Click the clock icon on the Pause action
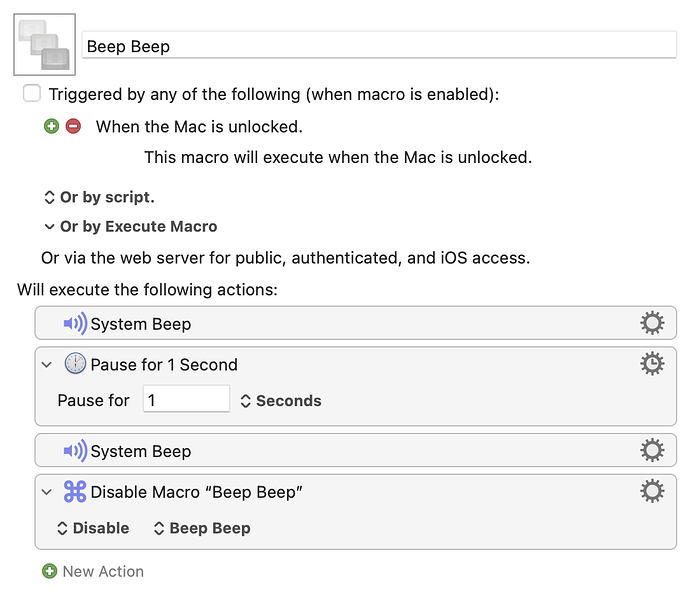The image size is (690, 591). (75, 364)
